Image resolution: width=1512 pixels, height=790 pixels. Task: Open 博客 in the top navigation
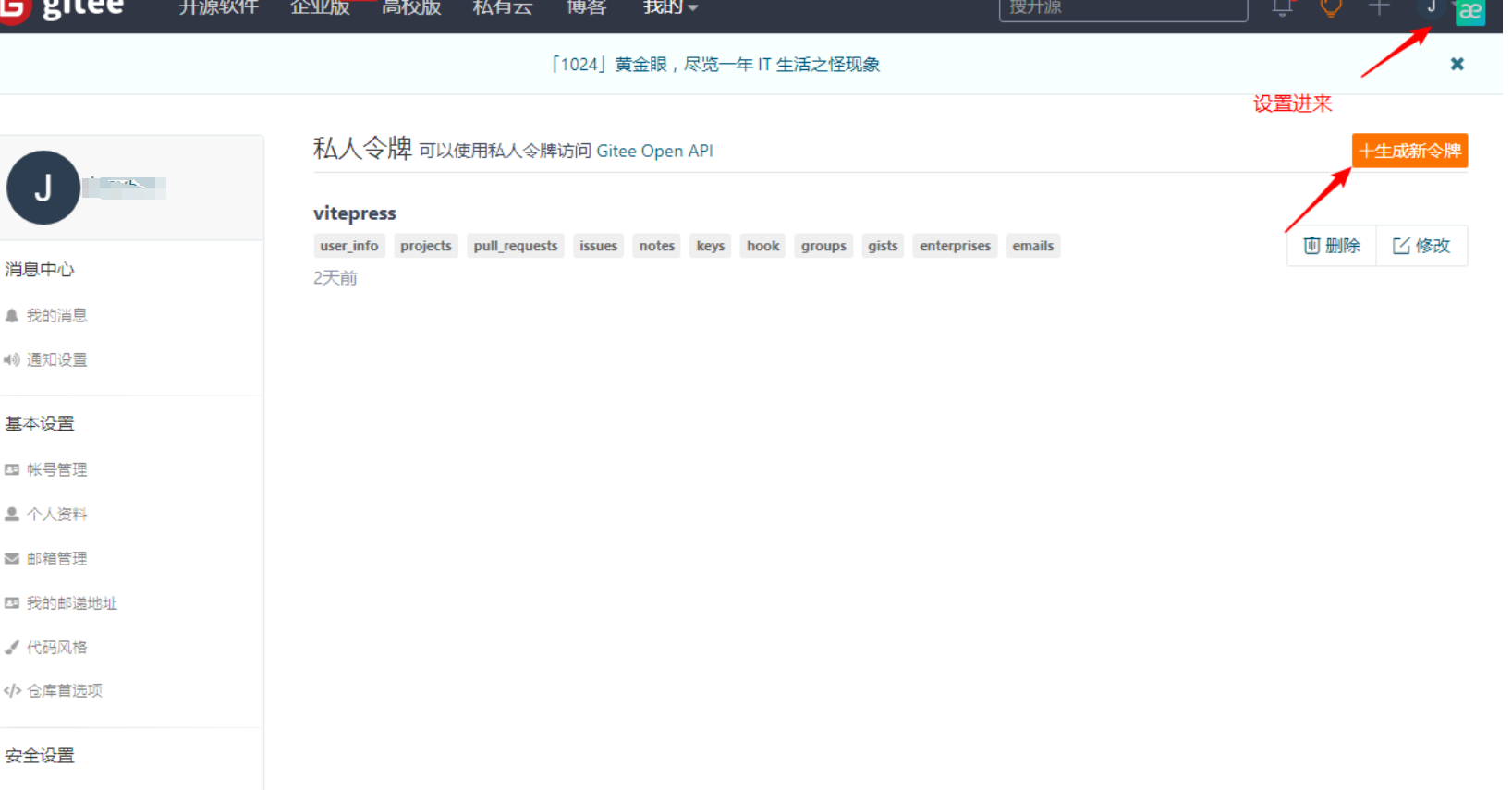(586, 7)
